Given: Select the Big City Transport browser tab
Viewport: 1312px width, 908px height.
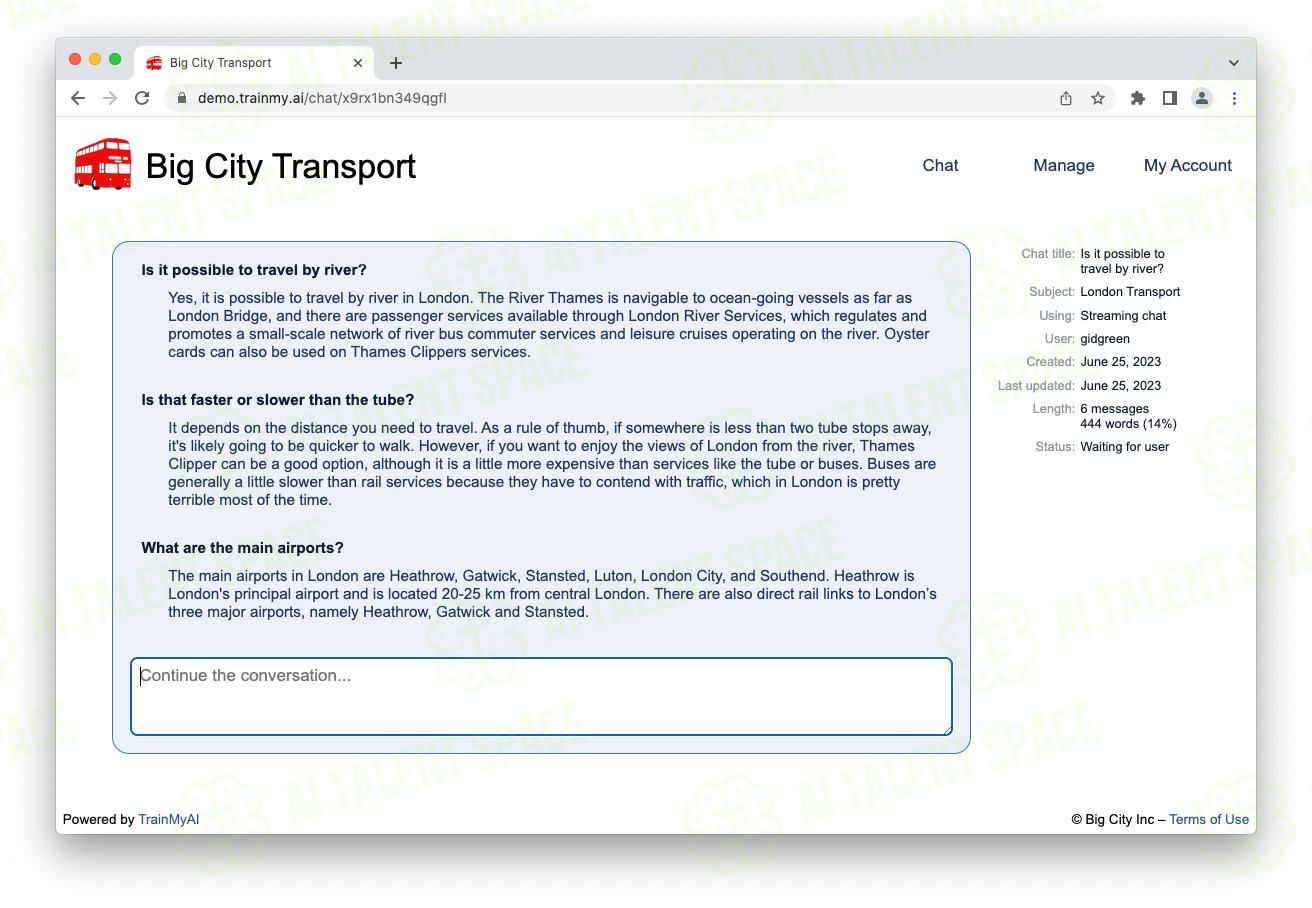Looking at the screenshot, I should (254, 63).
